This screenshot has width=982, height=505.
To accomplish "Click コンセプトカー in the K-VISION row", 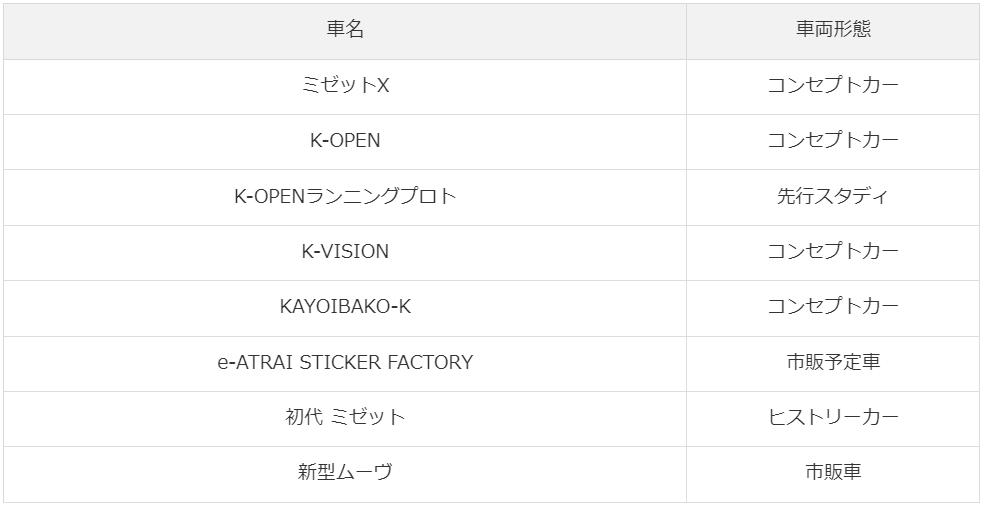I will pyautogui.click(x=833, y=253).
